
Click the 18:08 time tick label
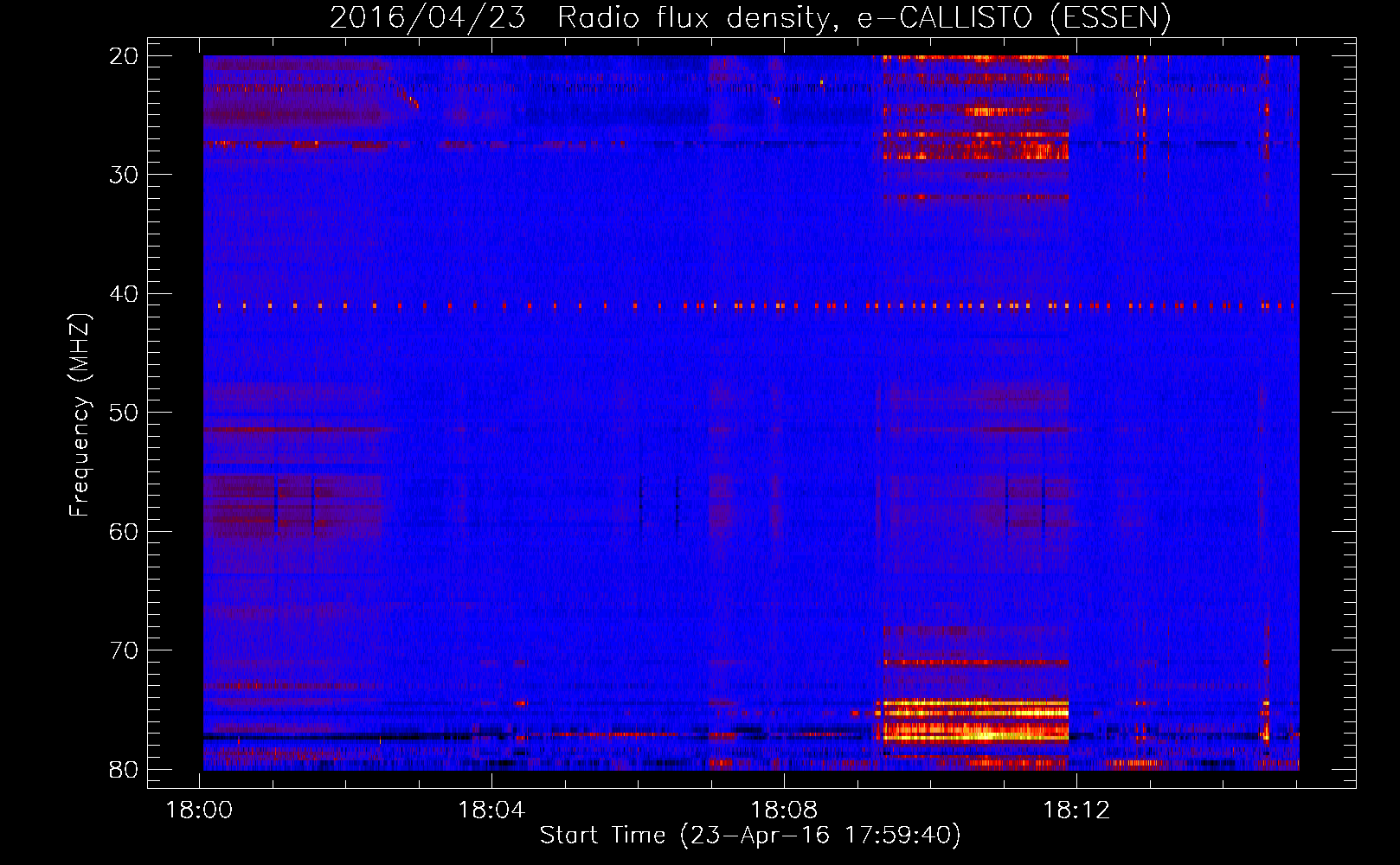784,811
